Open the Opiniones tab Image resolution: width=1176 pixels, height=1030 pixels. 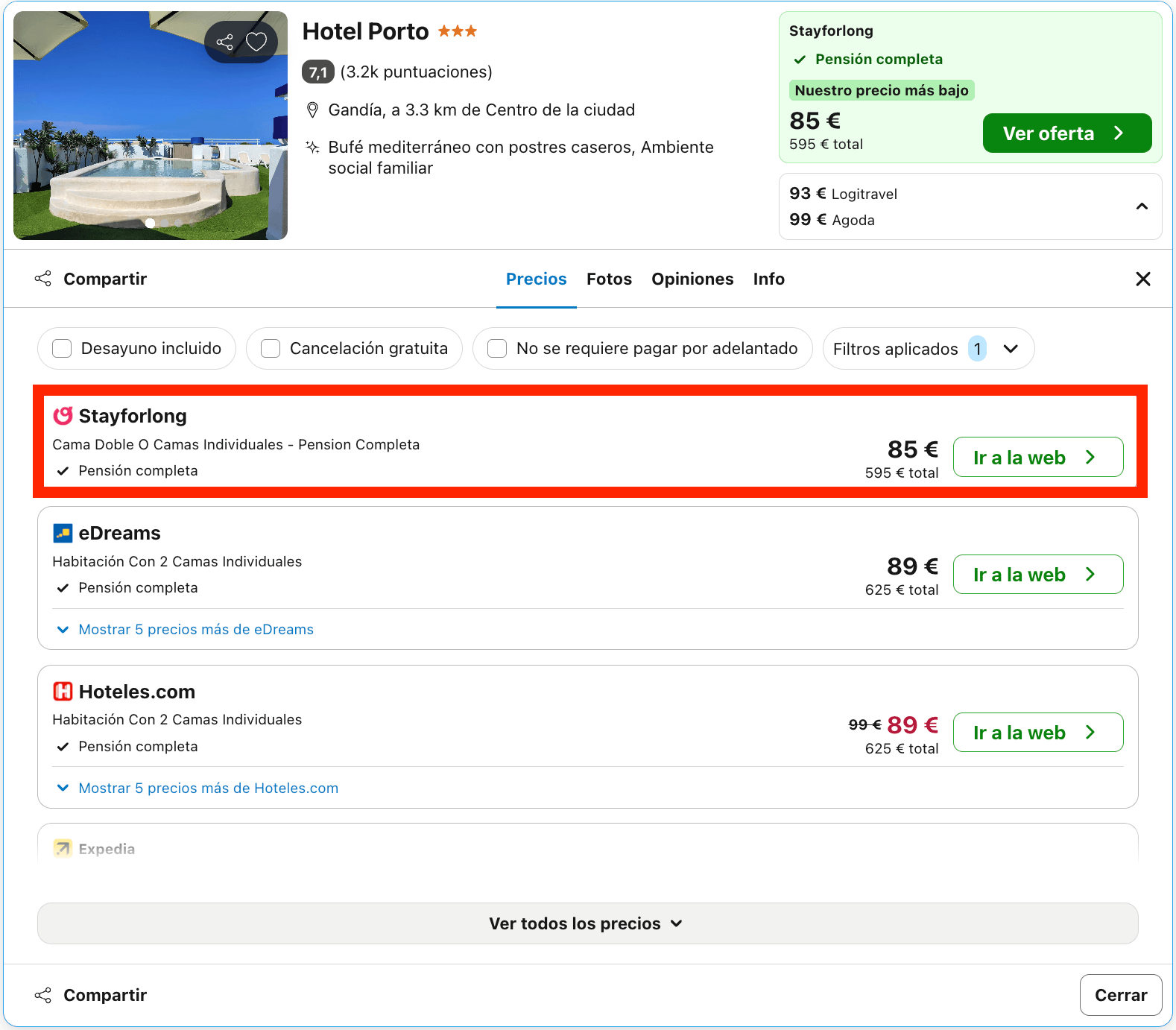click(692, 279)
